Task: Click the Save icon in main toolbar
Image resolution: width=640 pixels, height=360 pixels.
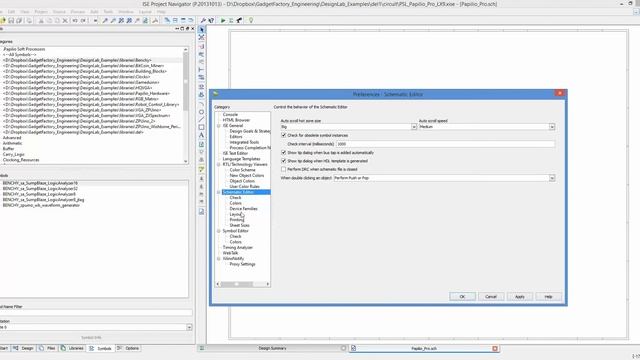Action: click(11, 20)
